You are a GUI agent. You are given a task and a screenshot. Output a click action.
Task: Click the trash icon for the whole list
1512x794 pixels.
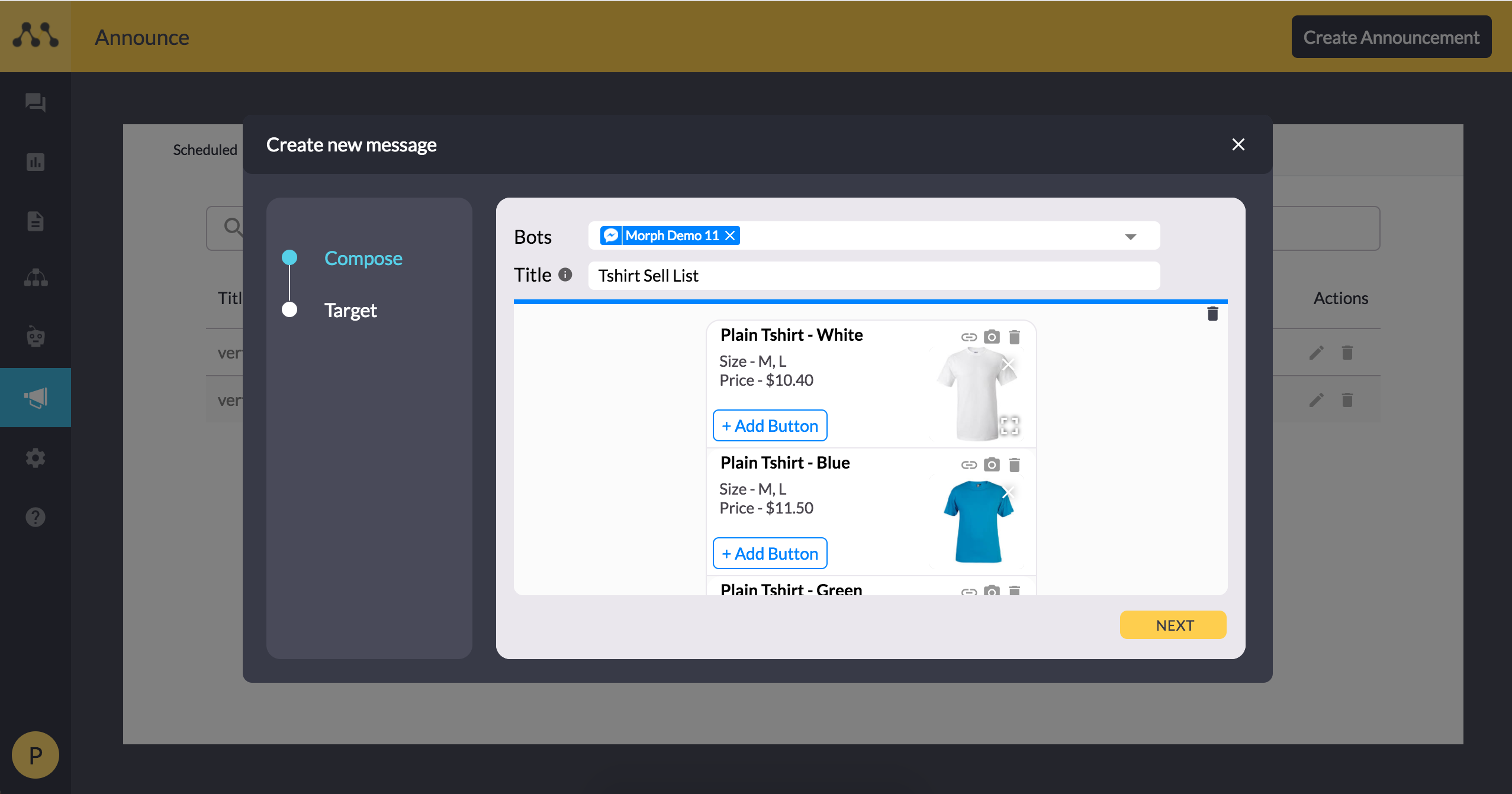pos(1212,314)
